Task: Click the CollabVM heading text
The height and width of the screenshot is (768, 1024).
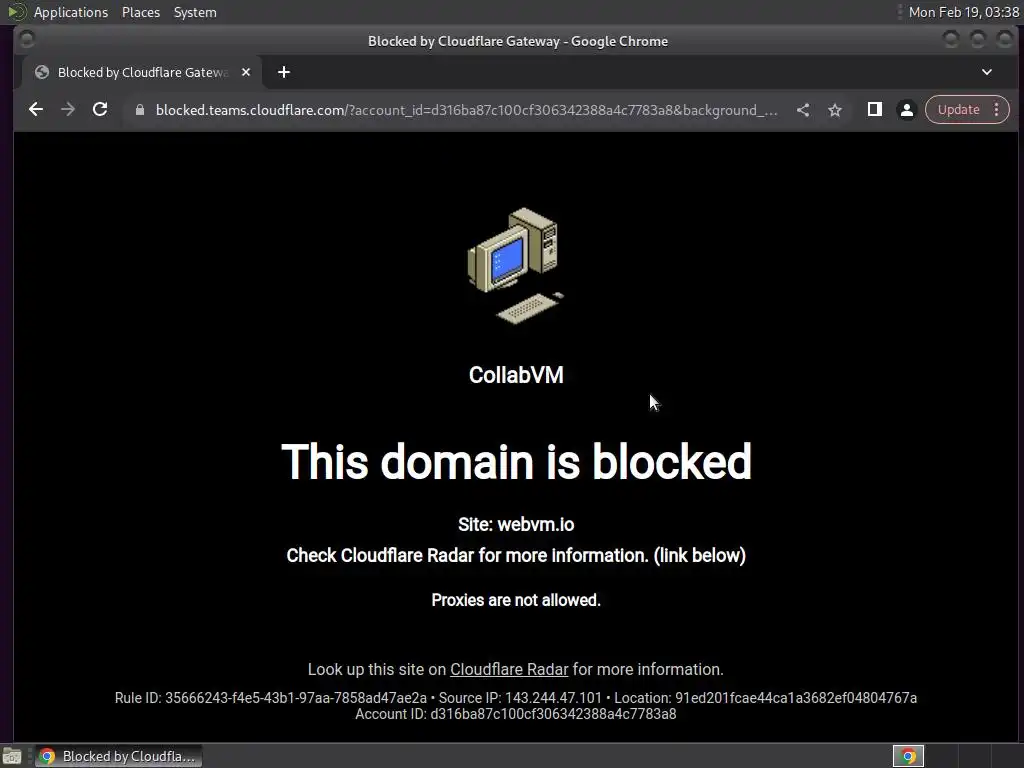Action: pos(516,375)
